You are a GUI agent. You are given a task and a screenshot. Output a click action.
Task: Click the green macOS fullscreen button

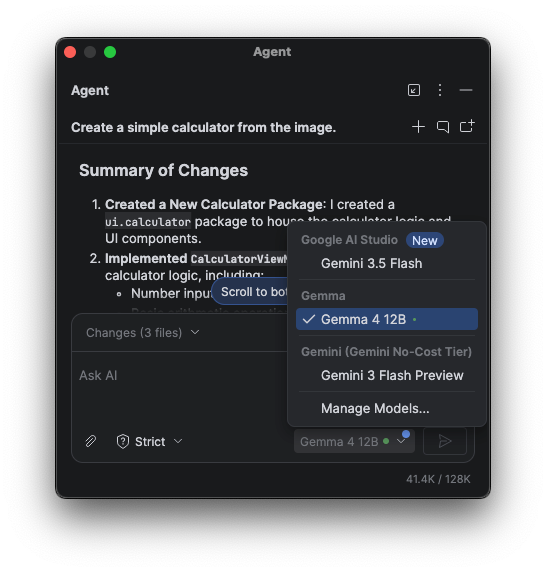tap(110, 52)
